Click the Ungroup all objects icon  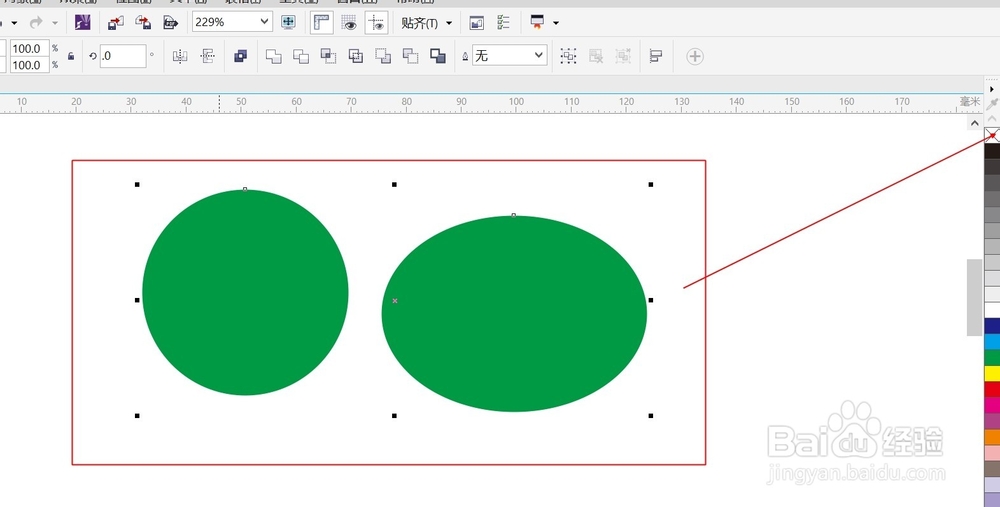[623, 56]
